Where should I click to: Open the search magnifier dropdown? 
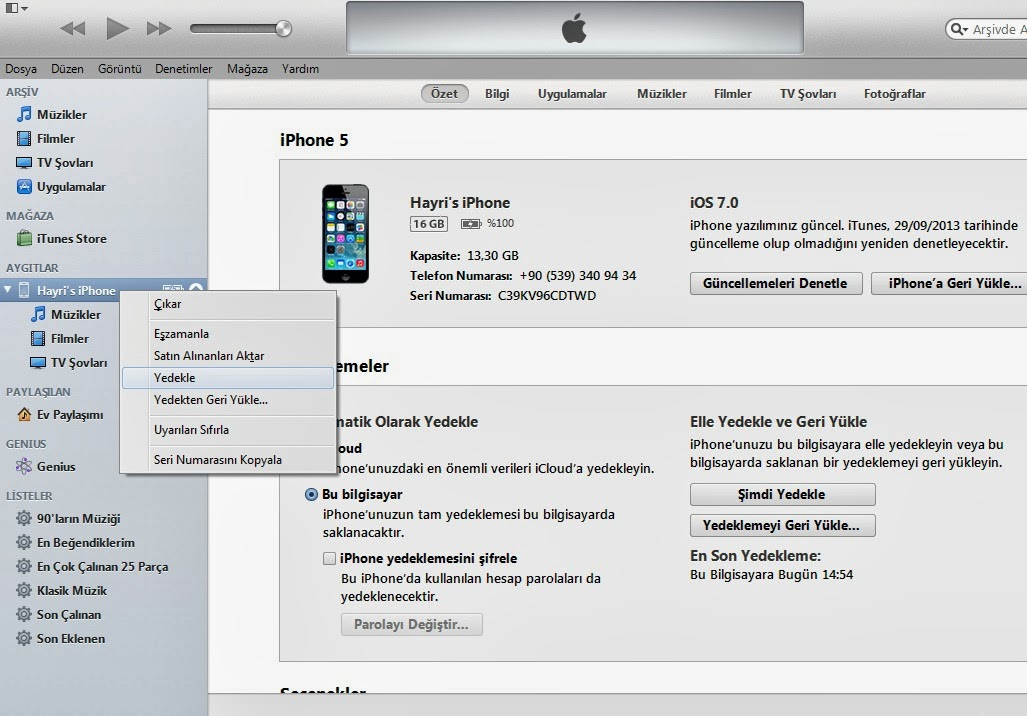[x=960, y=29]
